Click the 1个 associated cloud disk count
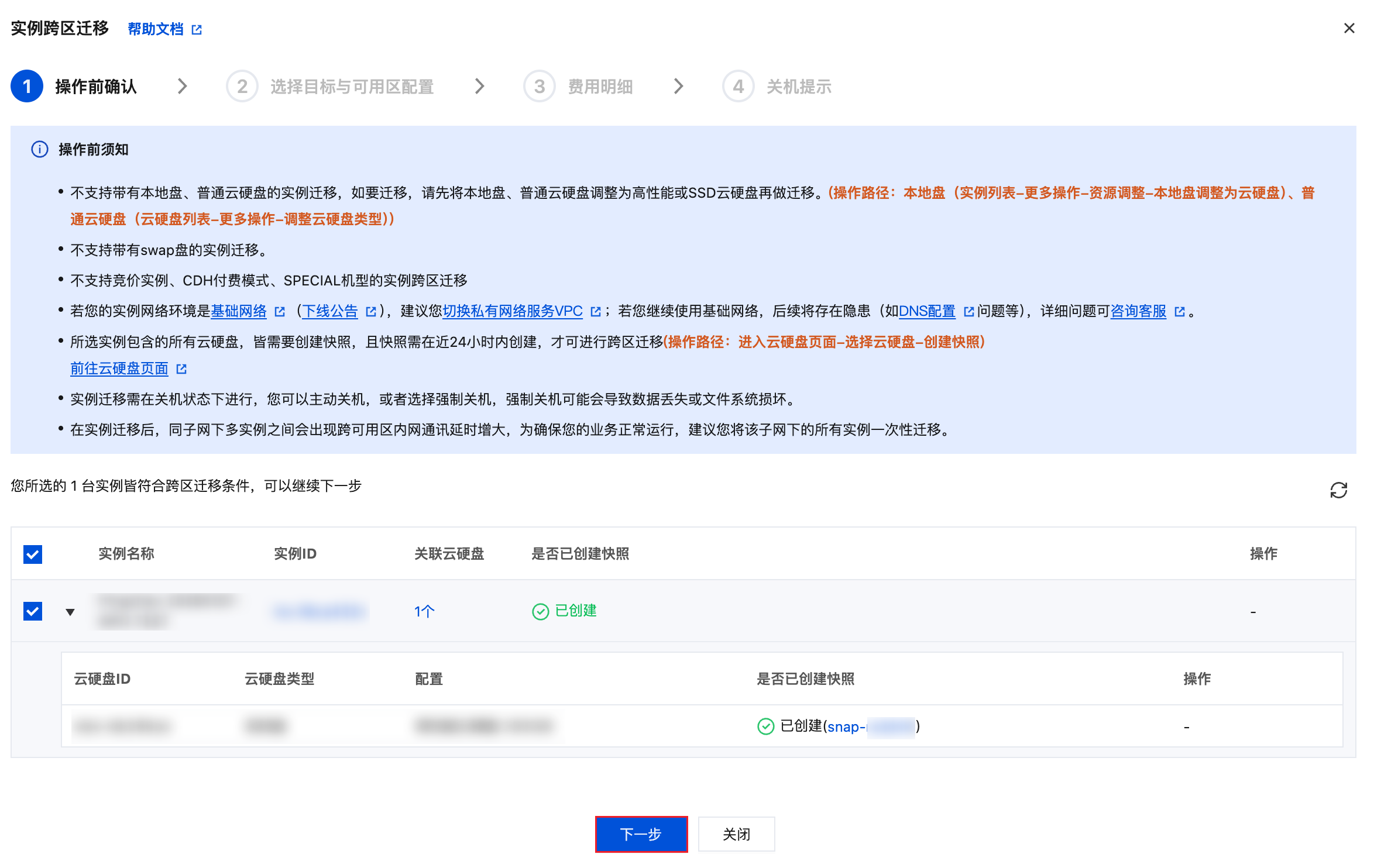Screen dimensions: 1374x868 click(x=424, y=612)
